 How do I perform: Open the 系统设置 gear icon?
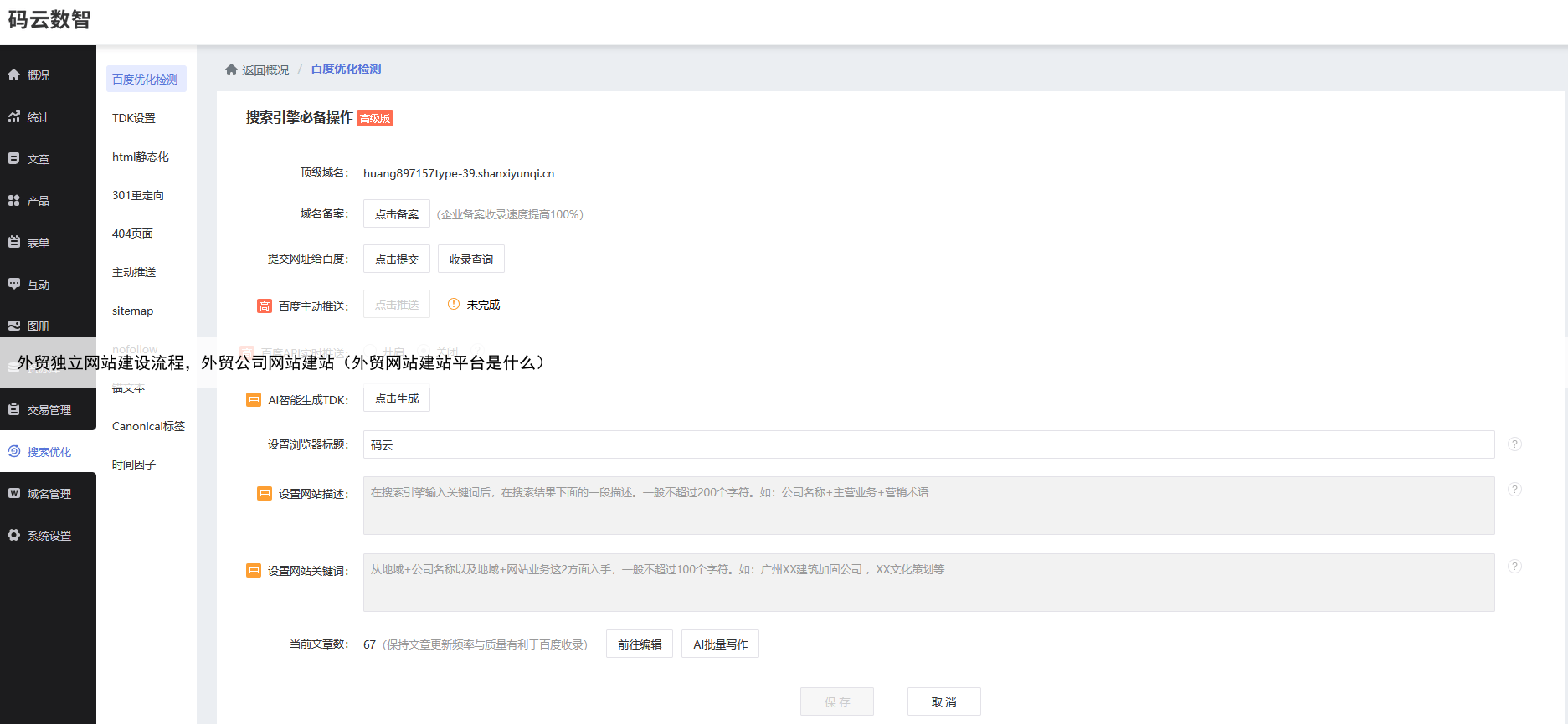[14, 536]
